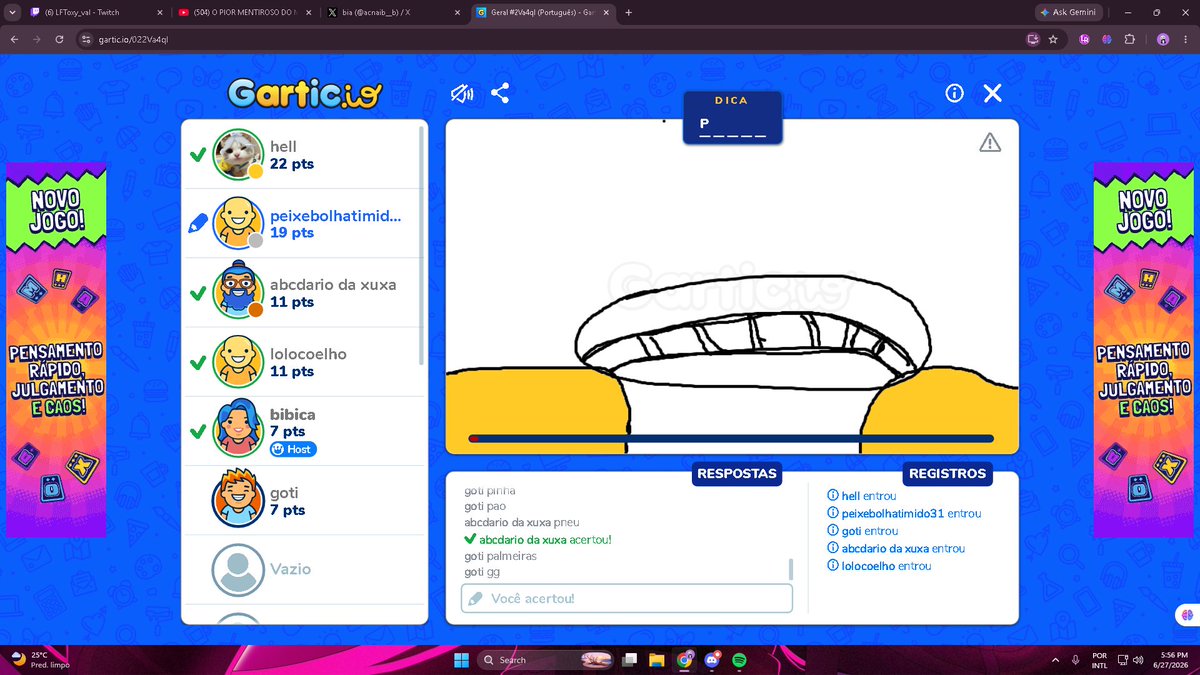Click log entry 'hell entrou'

[861, 496]
